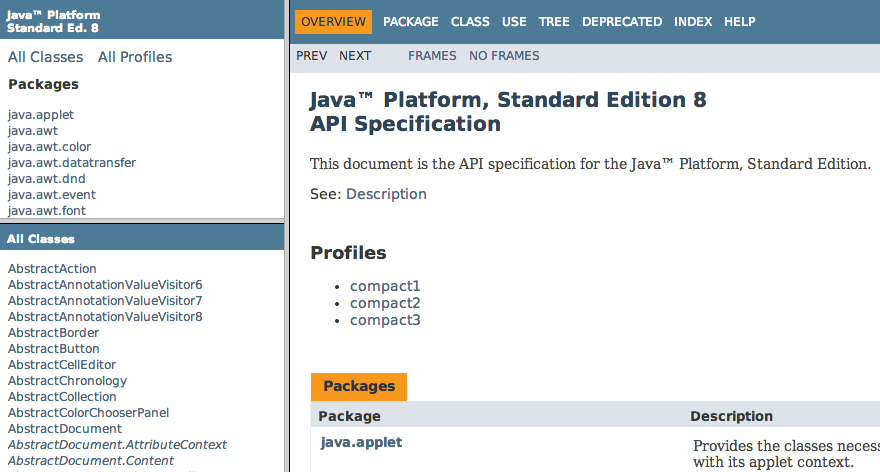This screenshot has width=880, height=472.
Task: View the DEPRECATED API list
Action: point(621,21)
